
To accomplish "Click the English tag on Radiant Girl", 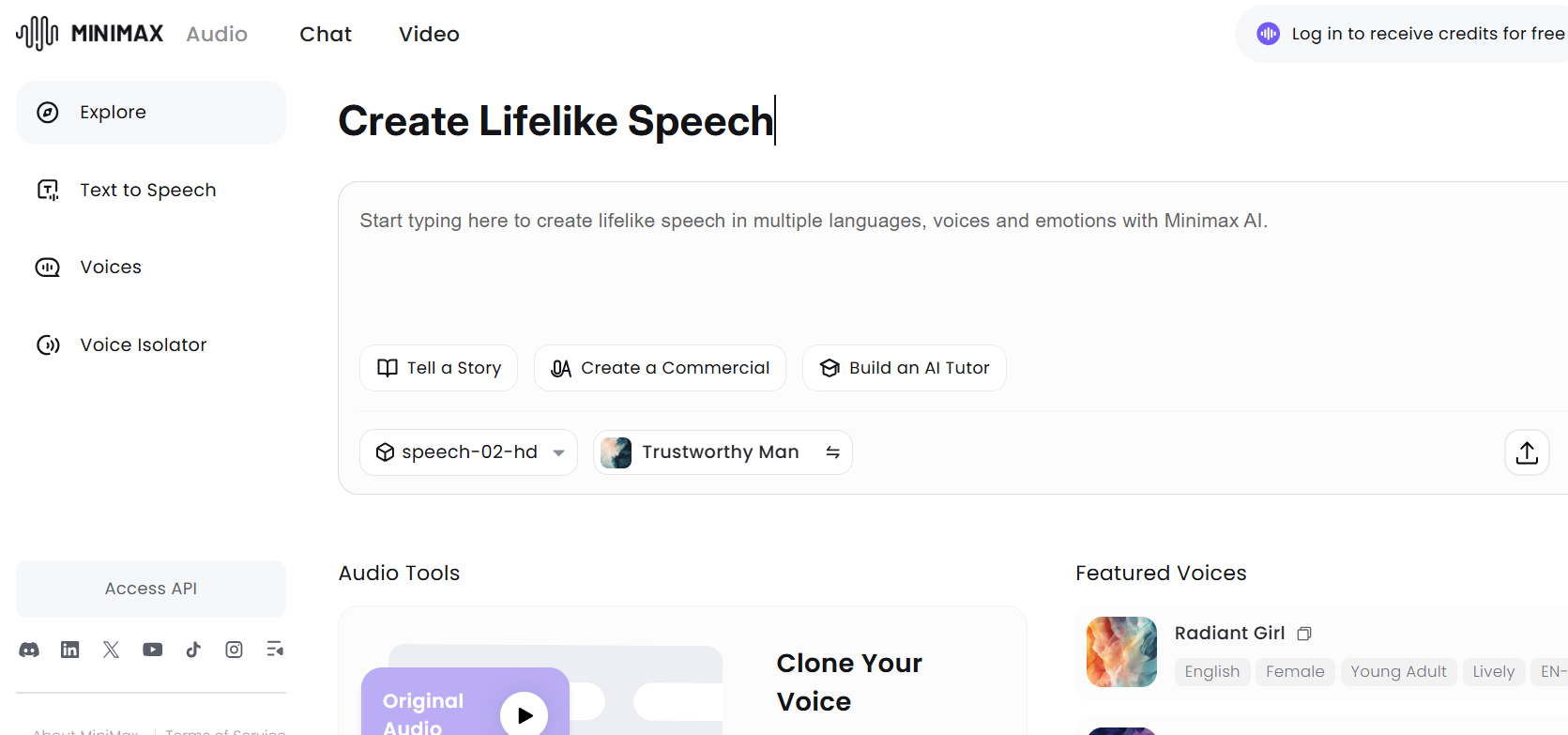I will click(1212, 672).
